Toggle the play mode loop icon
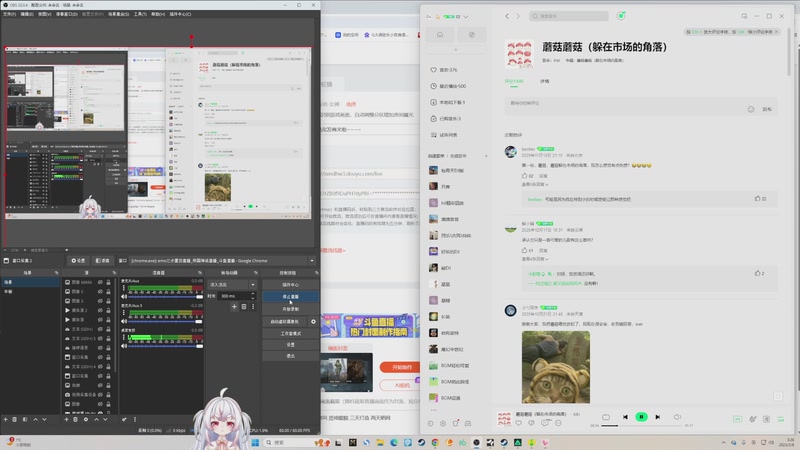 [x=606, y=417]
